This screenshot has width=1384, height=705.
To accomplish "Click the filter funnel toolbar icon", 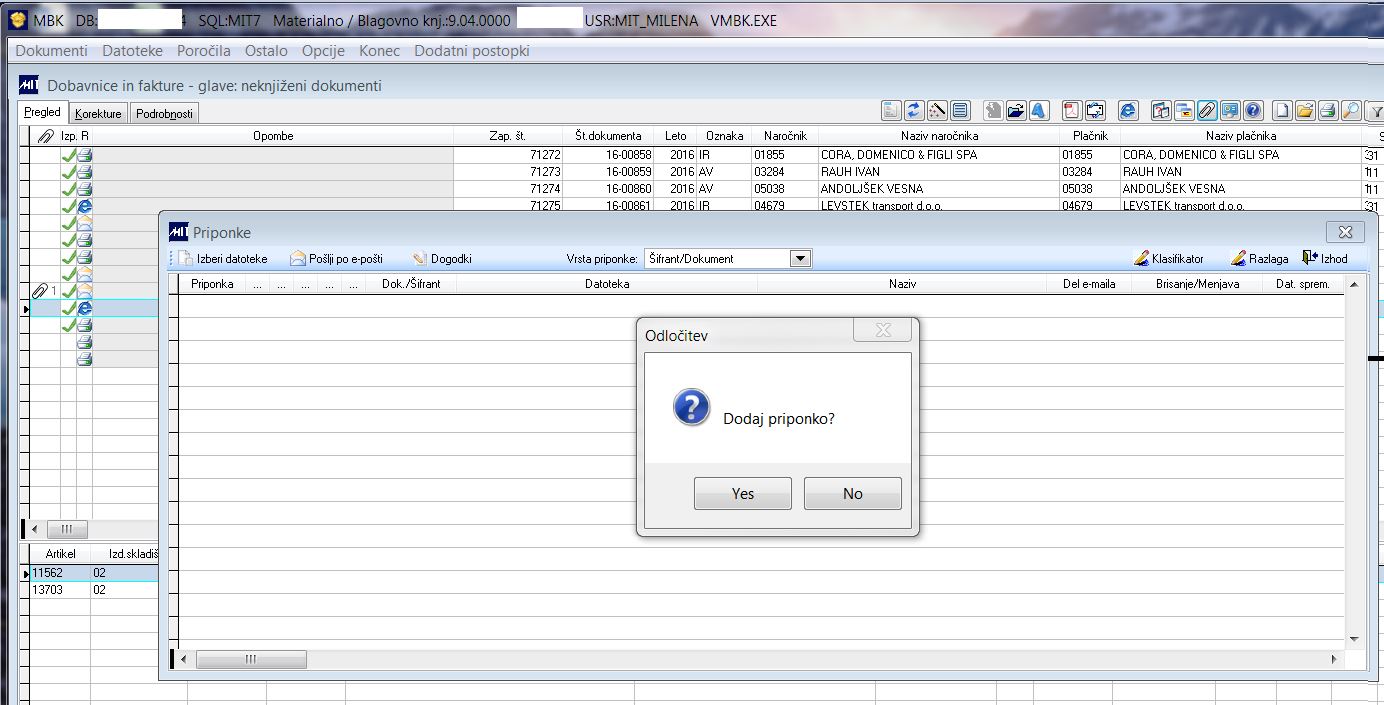I will [x=1374, y=111].
